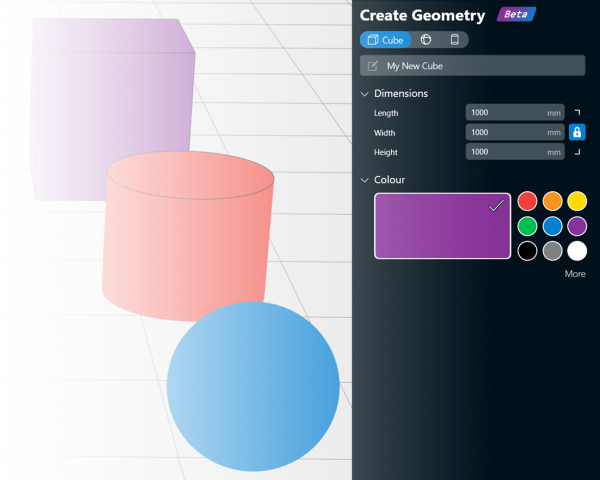Switch to the Cylinder geometry type
This screenshot has height=480, width=600.
[x=454, y=40]
